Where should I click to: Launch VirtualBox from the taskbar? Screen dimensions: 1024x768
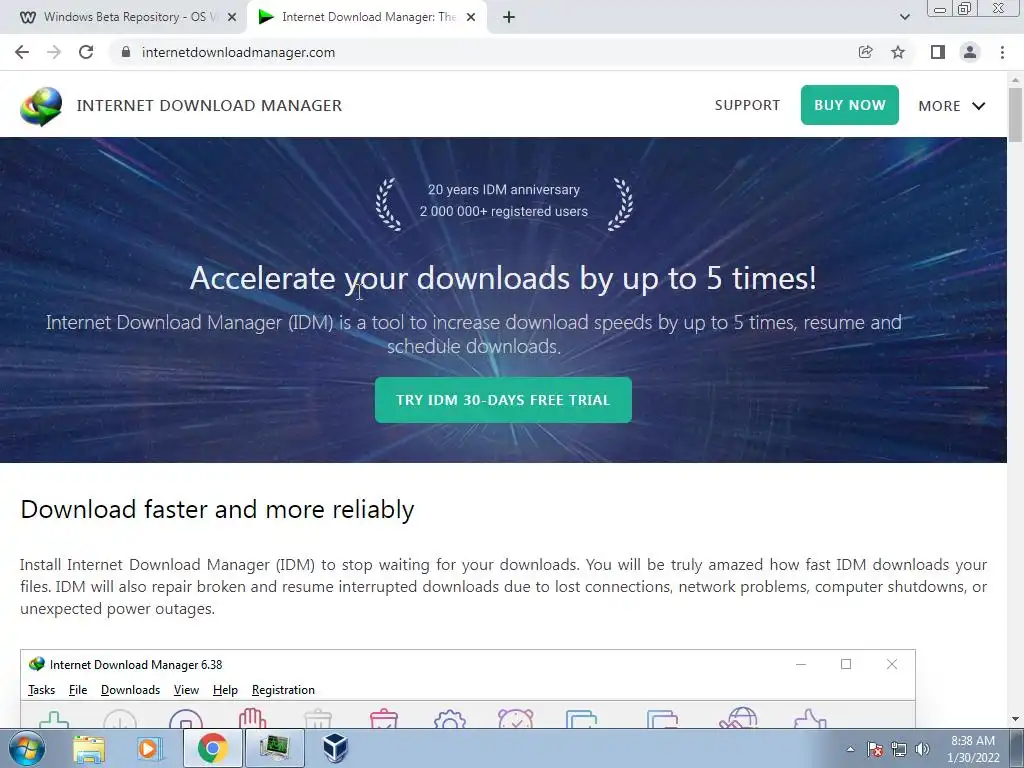click(x=336, y=748)
